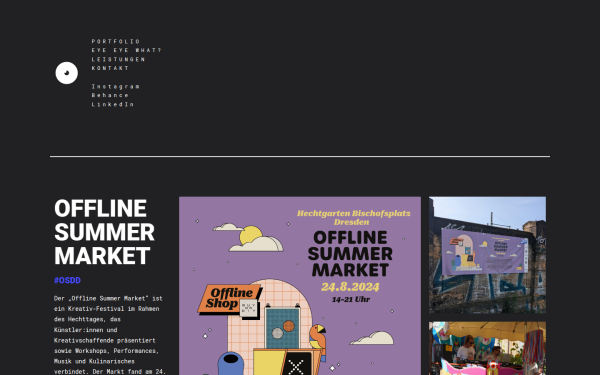Screen dimensions: 600x375
Task: Open the EYE EYE WHAT? page
Action: point(127,50)
